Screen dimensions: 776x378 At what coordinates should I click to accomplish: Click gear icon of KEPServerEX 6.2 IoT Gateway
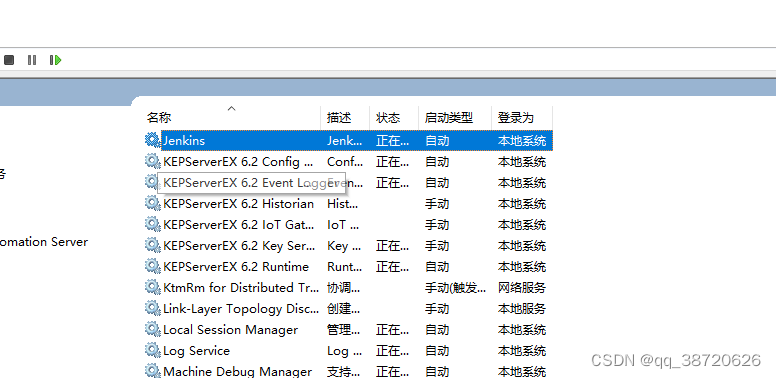click(x=152, y=224)
